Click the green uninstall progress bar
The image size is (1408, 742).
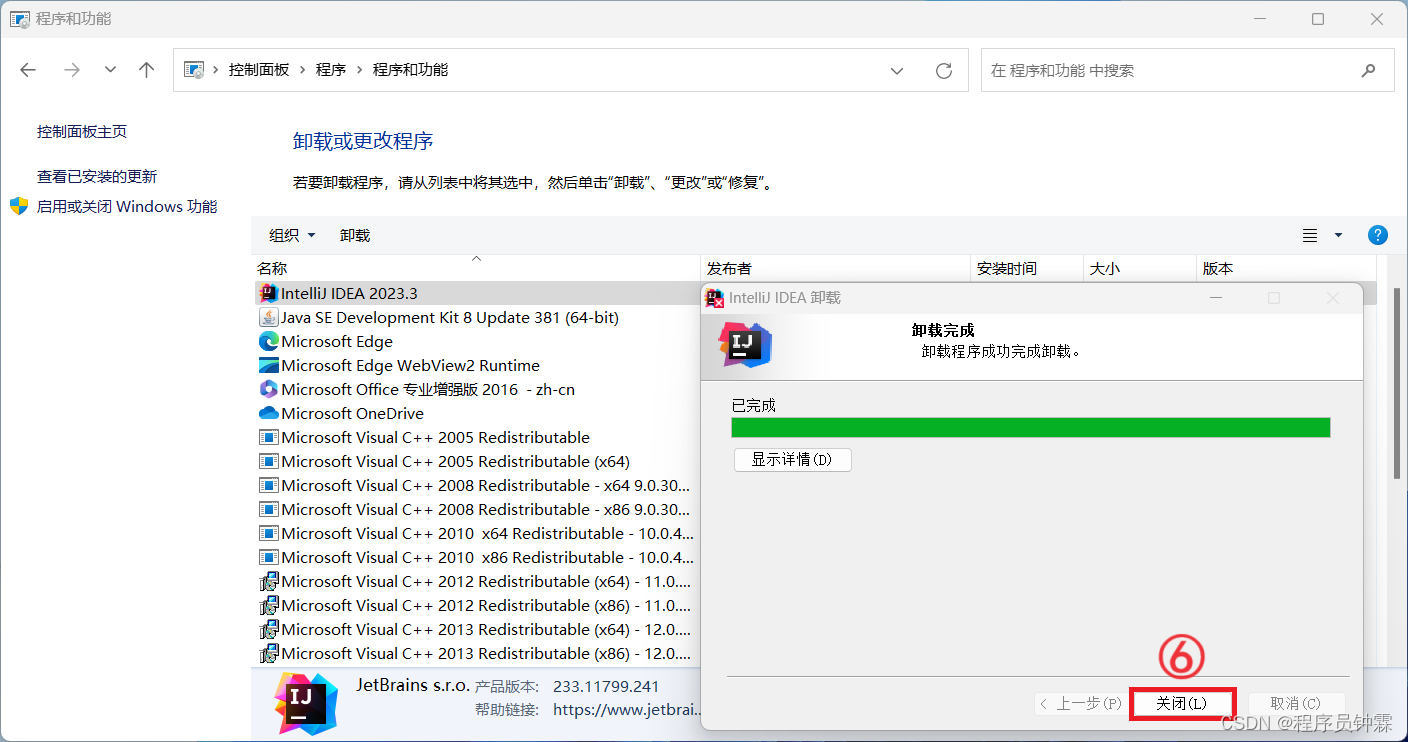point(1030,427)
